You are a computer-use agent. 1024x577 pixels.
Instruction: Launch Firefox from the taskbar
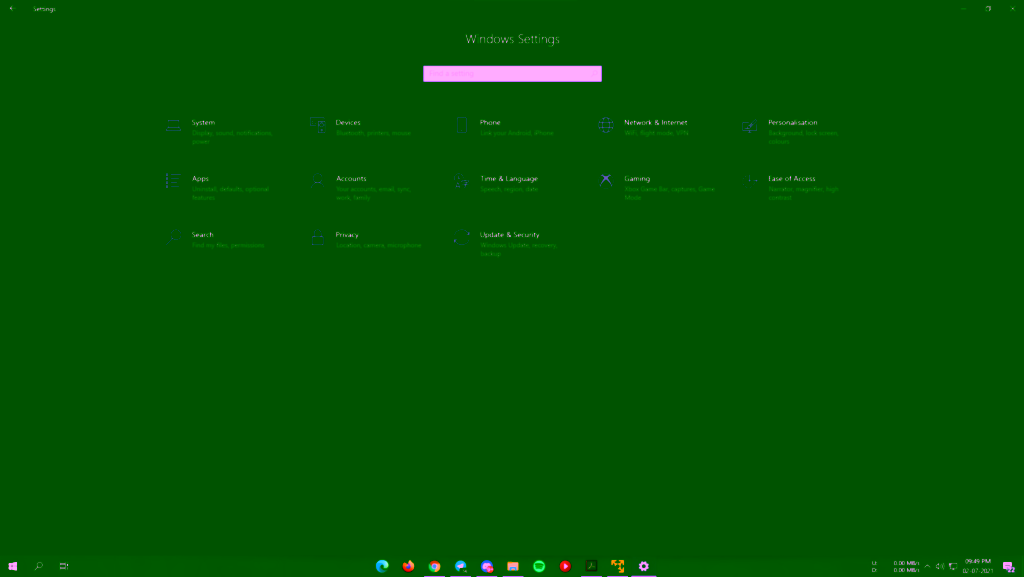point(408,566)
